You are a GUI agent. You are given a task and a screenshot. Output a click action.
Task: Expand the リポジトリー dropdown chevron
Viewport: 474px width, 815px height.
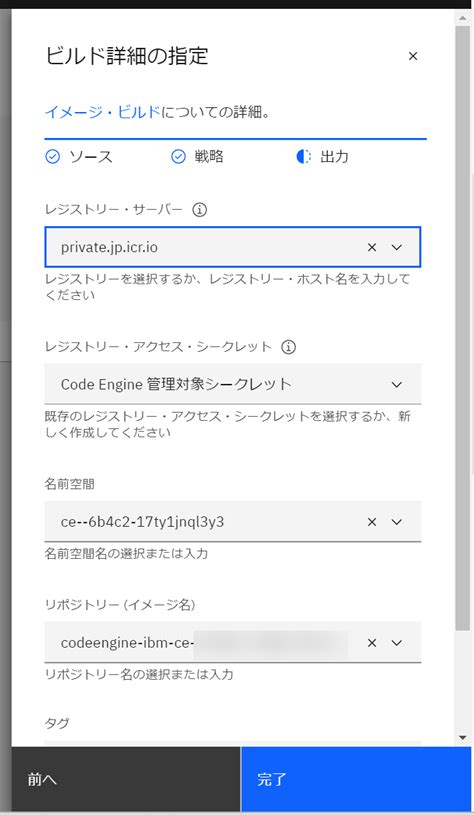coord(397,643)
